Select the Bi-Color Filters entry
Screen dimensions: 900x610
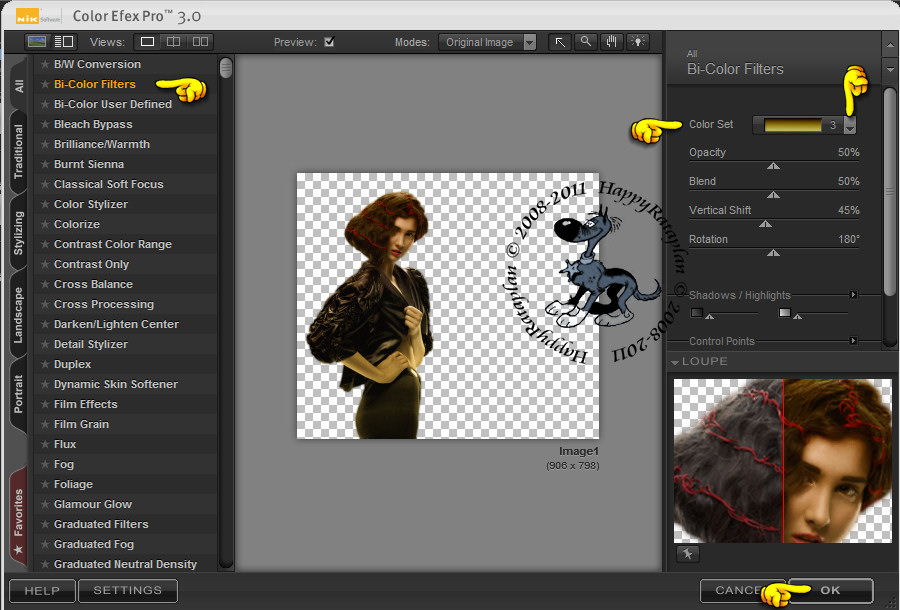point(95,84)
